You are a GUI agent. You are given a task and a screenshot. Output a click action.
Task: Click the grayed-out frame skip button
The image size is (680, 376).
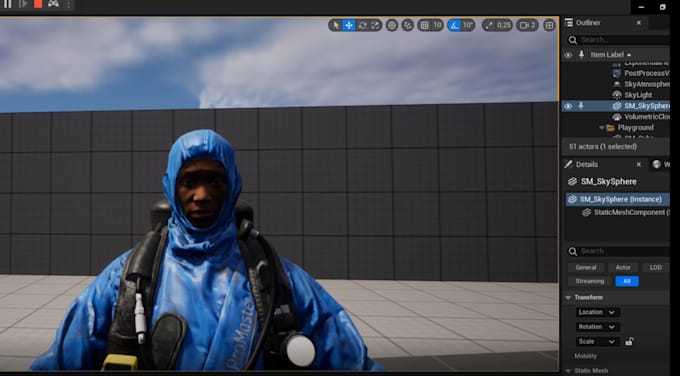23,4
